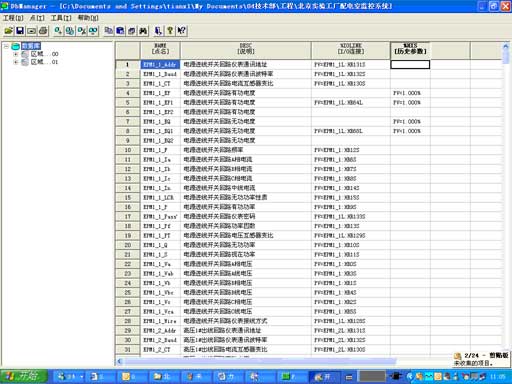Click the horizontal scrollbar under the table

(x=257, y=361)
